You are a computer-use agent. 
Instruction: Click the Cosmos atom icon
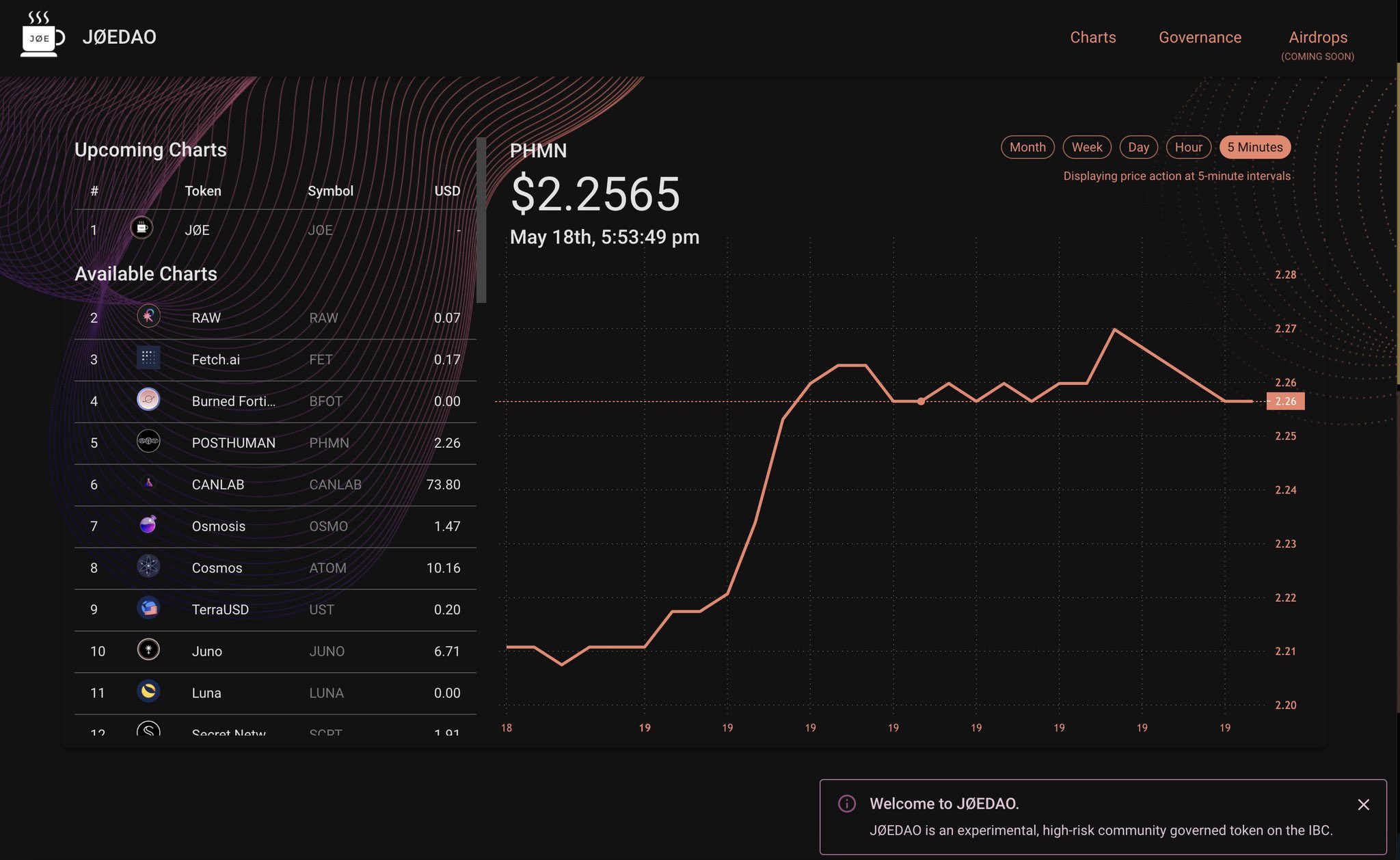click(148, 566)
